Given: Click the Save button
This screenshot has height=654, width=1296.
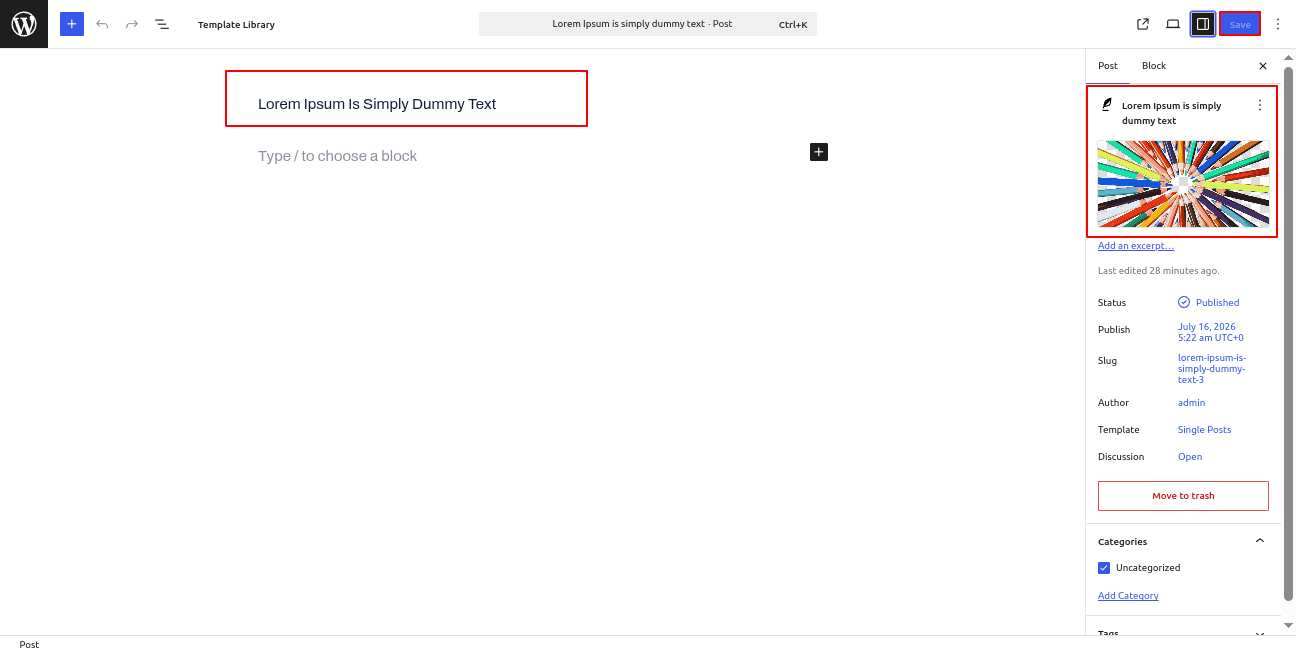Looking at the screenshot, I should pyautogui.click(x=1240, y=24).
